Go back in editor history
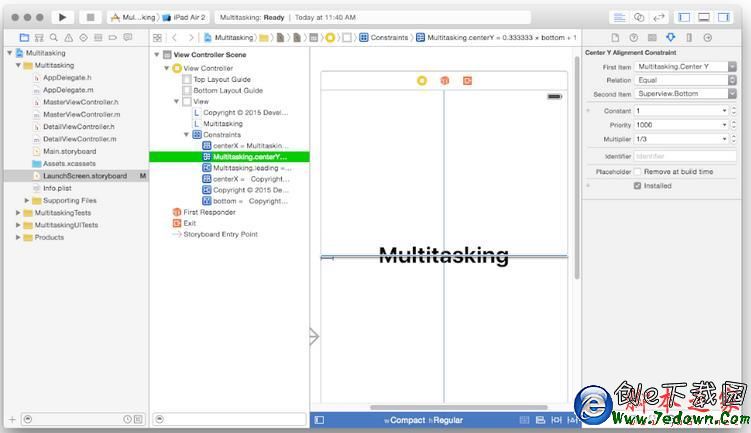Screen dimensions: 751x433 tap(174, 37)
